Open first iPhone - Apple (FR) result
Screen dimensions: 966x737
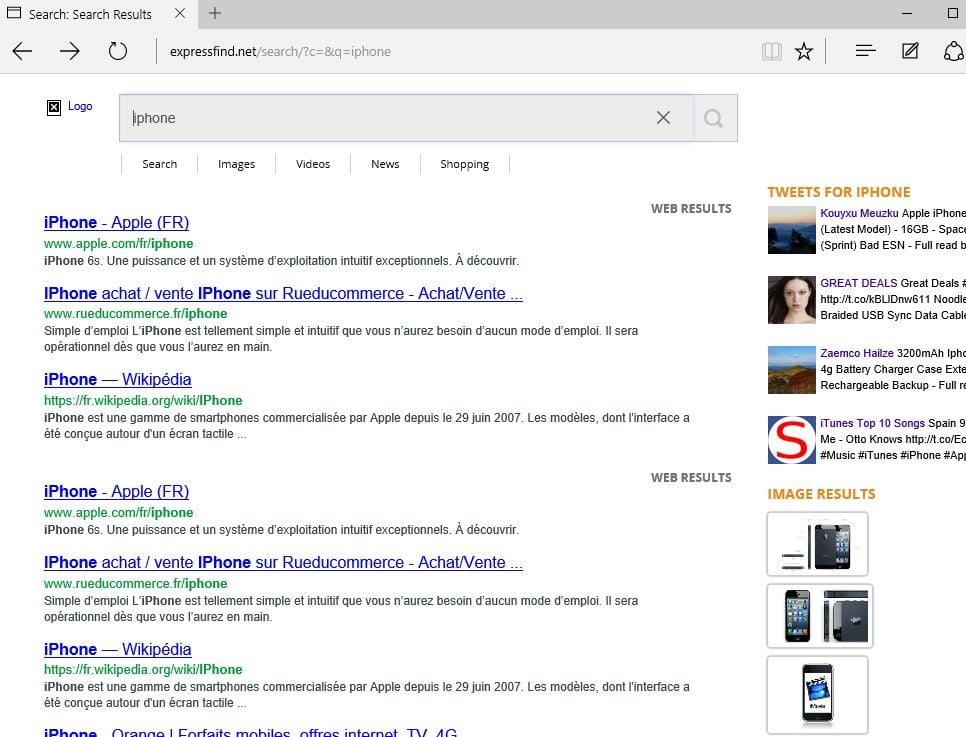[116, 222]
